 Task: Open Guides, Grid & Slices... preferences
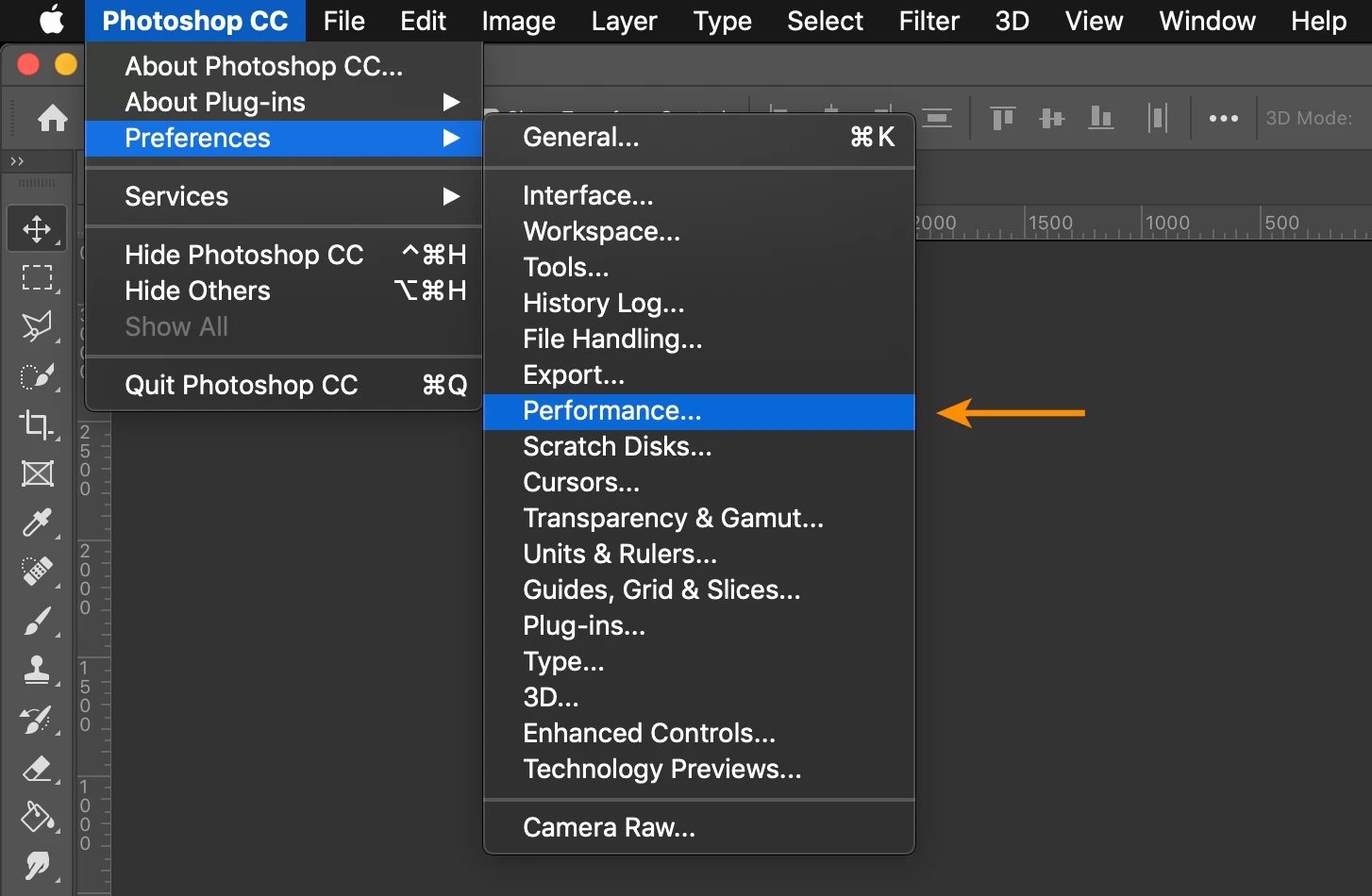click(x=699, y=589)
